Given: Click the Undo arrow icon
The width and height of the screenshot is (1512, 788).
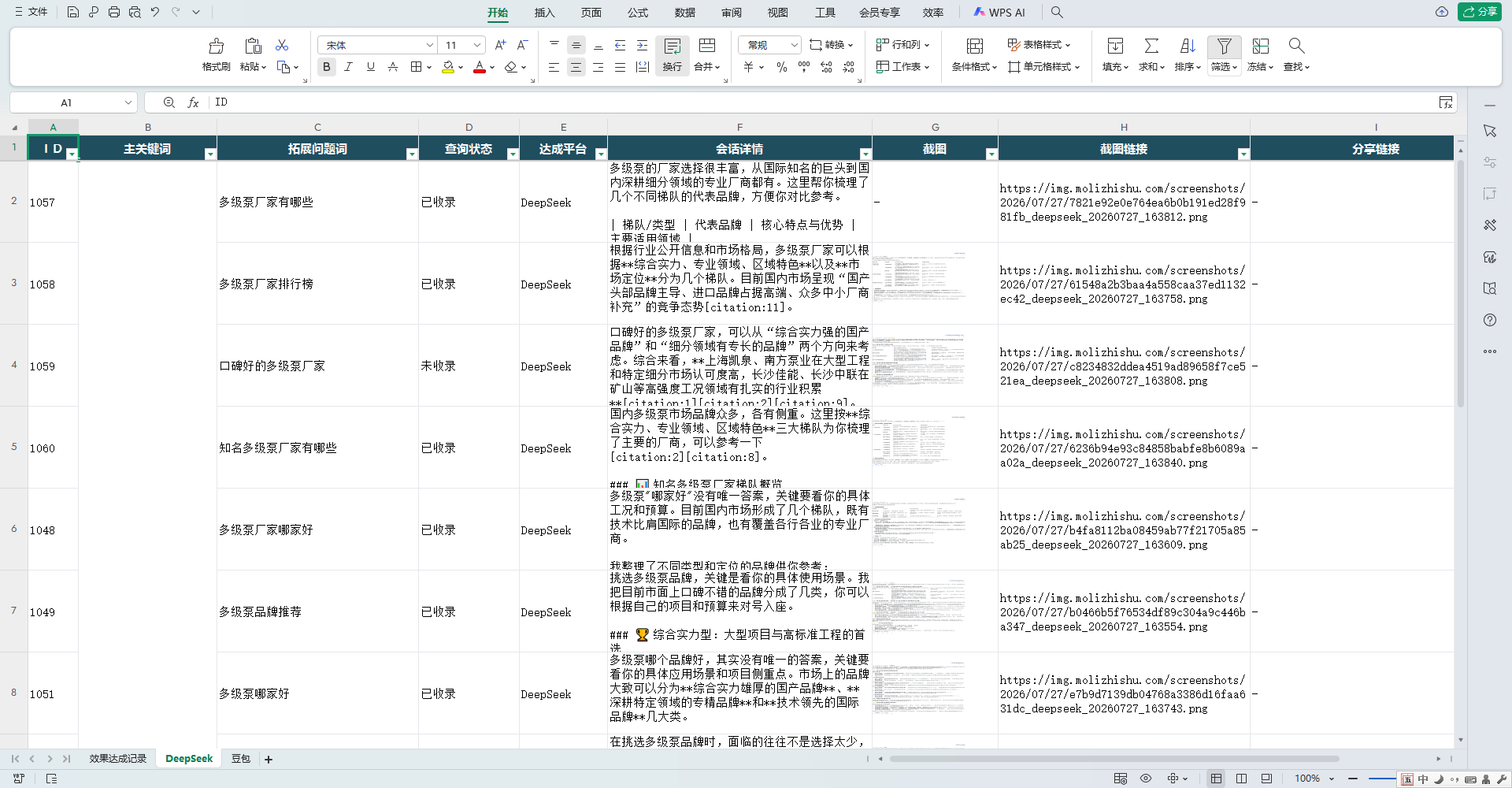Looking at the screenshot, I should [155, 12].
